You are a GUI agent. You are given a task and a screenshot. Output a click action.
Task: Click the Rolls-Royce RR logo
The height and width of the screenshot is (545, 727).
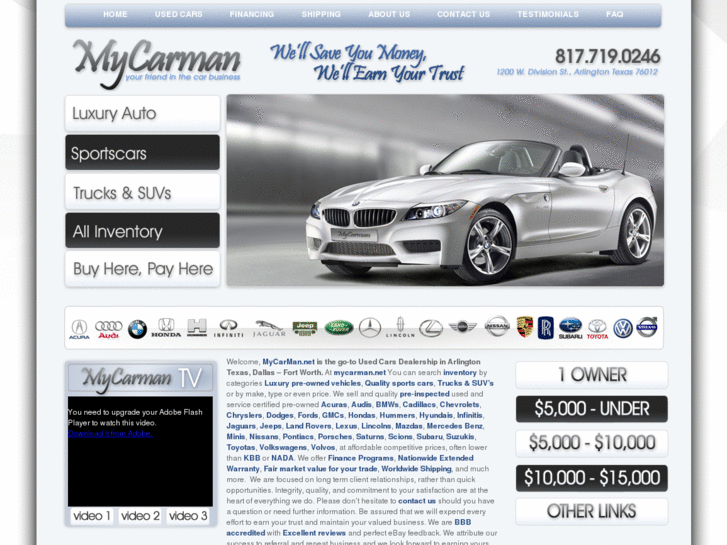pos(546,327)
